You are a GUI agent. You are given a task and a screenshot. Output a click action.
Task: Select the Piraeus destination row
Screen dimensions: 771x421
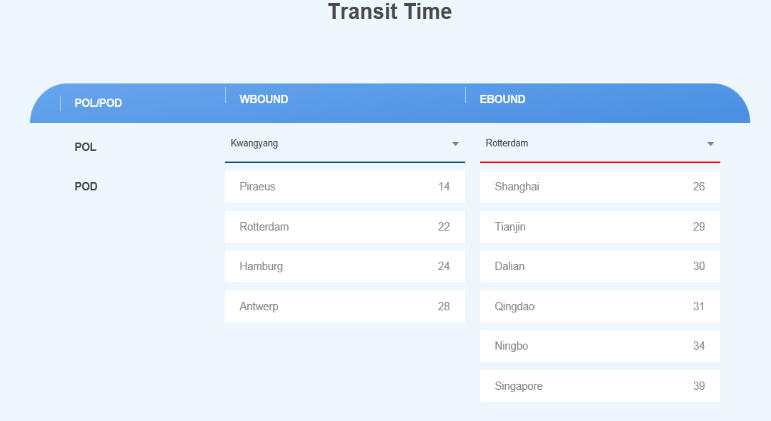(x=345, y=187)
